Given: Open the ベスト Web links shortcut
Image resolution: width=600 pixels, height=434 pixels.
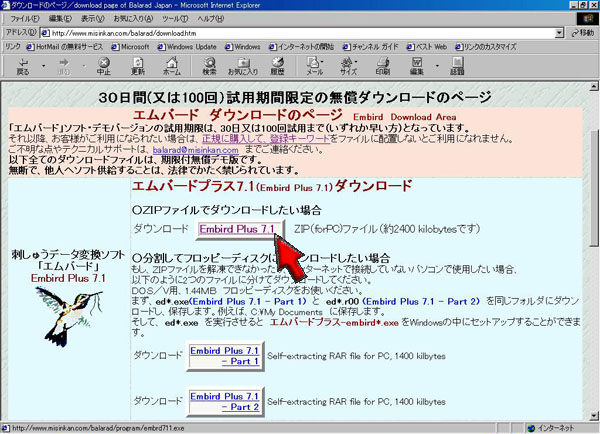Looking at the screenshot, I should (427, 47).
